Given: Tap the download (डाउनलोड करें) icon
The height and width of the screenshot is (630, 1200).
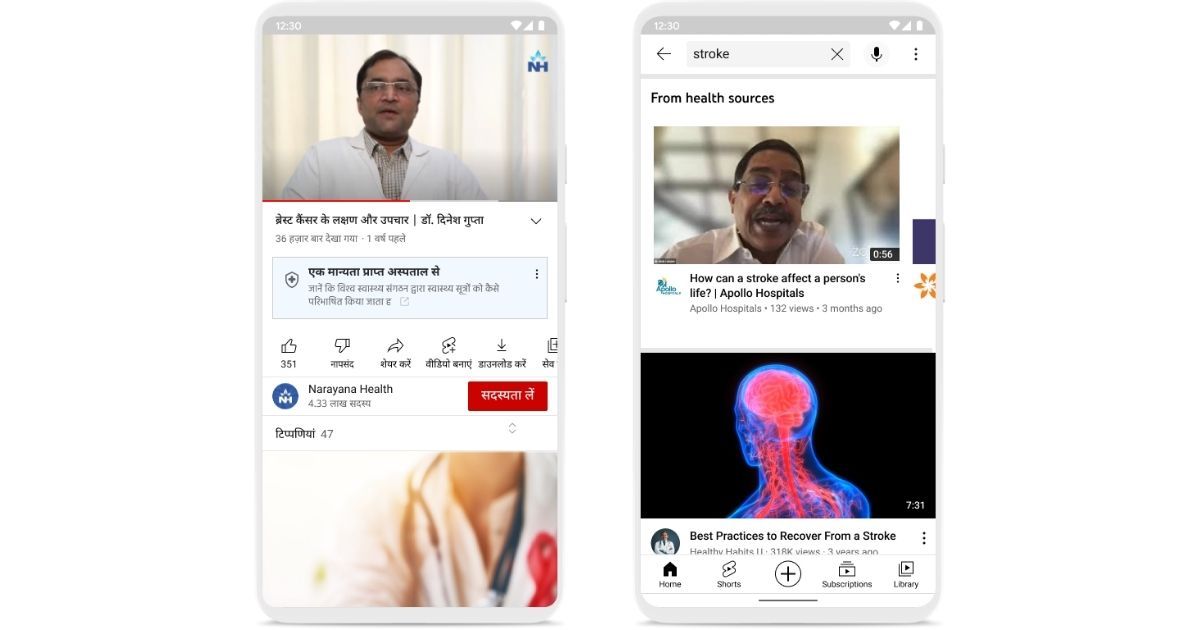Looking at the screenshot, I should pos(502,346).
